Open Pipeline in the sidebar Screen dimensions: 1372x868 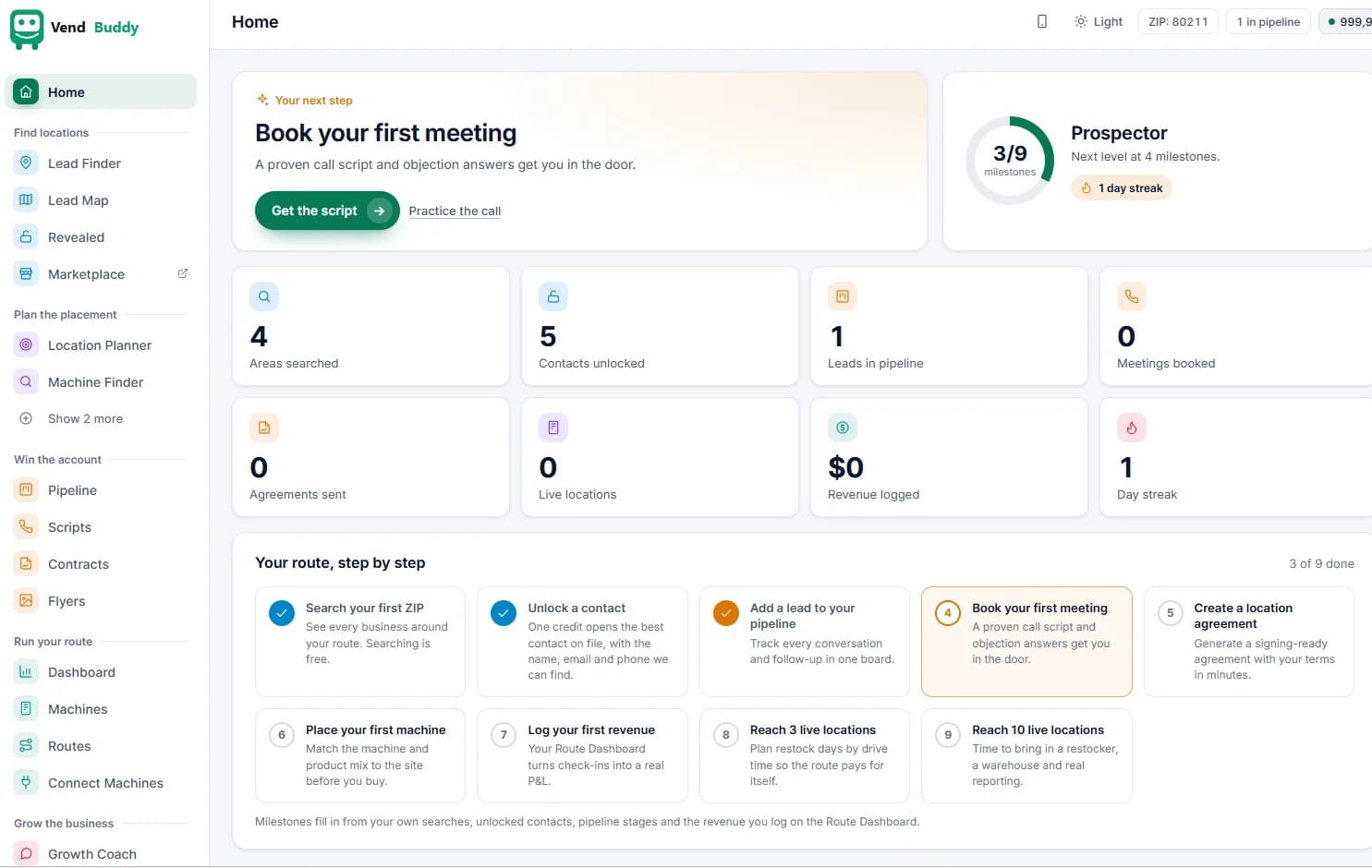coord(101,490)
